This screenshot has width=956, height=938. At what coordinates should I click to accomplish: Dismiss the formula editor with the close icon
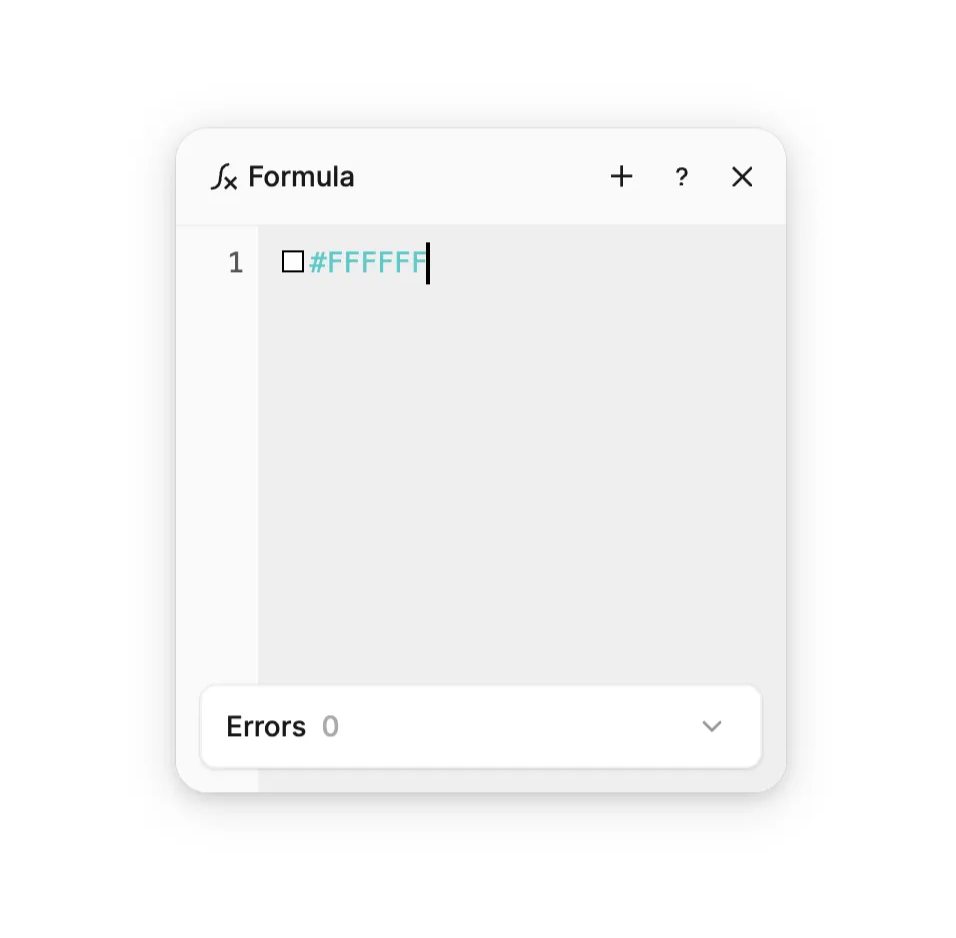742,177
